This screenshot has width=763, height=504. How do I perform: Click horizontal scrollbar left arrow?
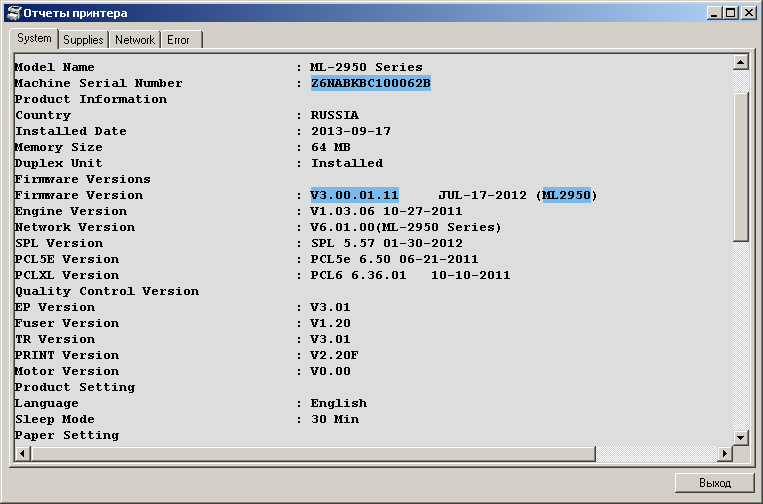(x=22, y=453)
